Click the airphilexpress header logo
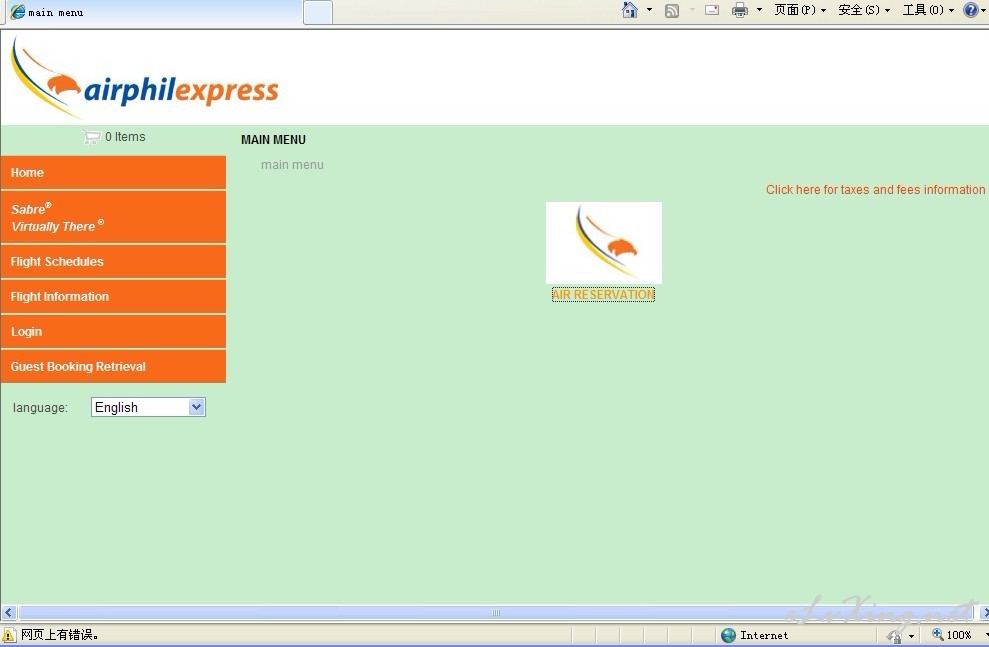Viewport: 989px width, 647px height. (144, 77)
